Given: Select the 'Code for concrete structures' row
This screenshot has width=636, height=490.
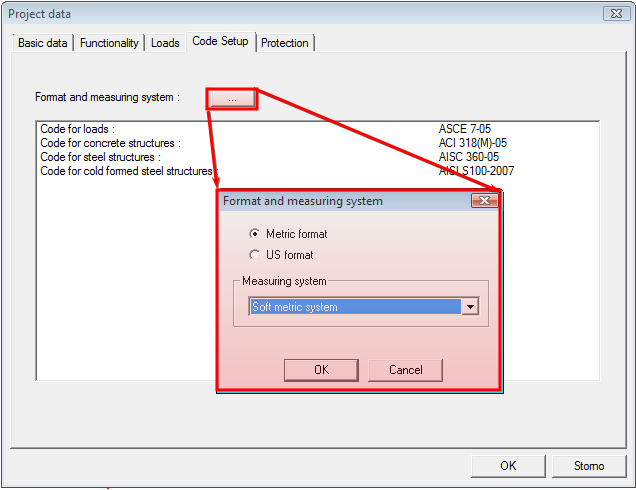Looking at the screenshot, I should tap(110, 143).
